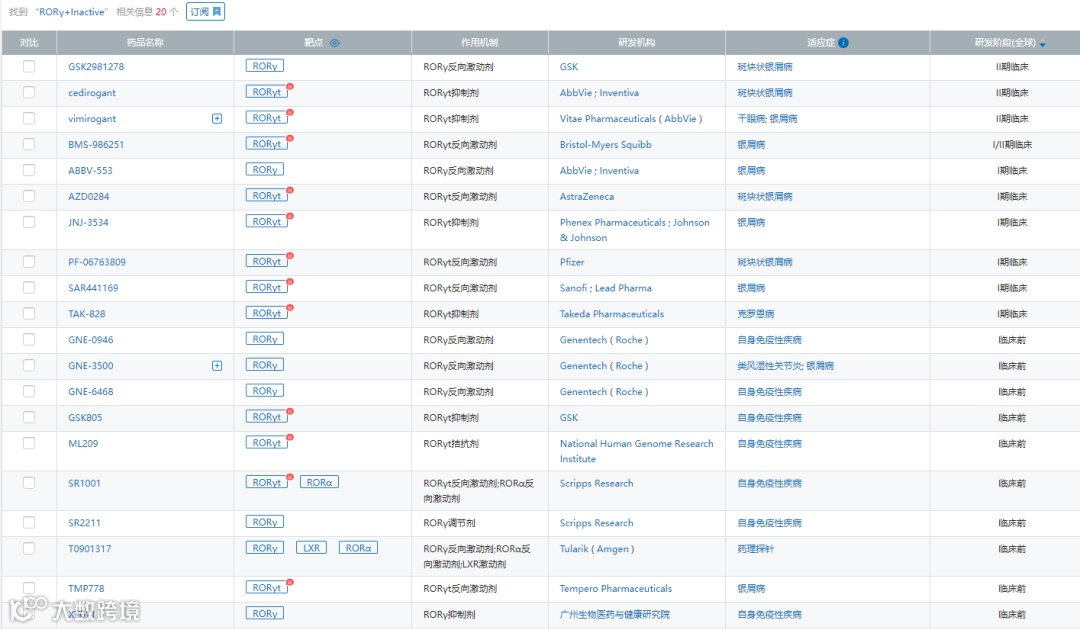This screenshot has height=630, width=1080.
Task: Click the RORγ target tag in GSK2981278 row
Action: pos(264,66)
